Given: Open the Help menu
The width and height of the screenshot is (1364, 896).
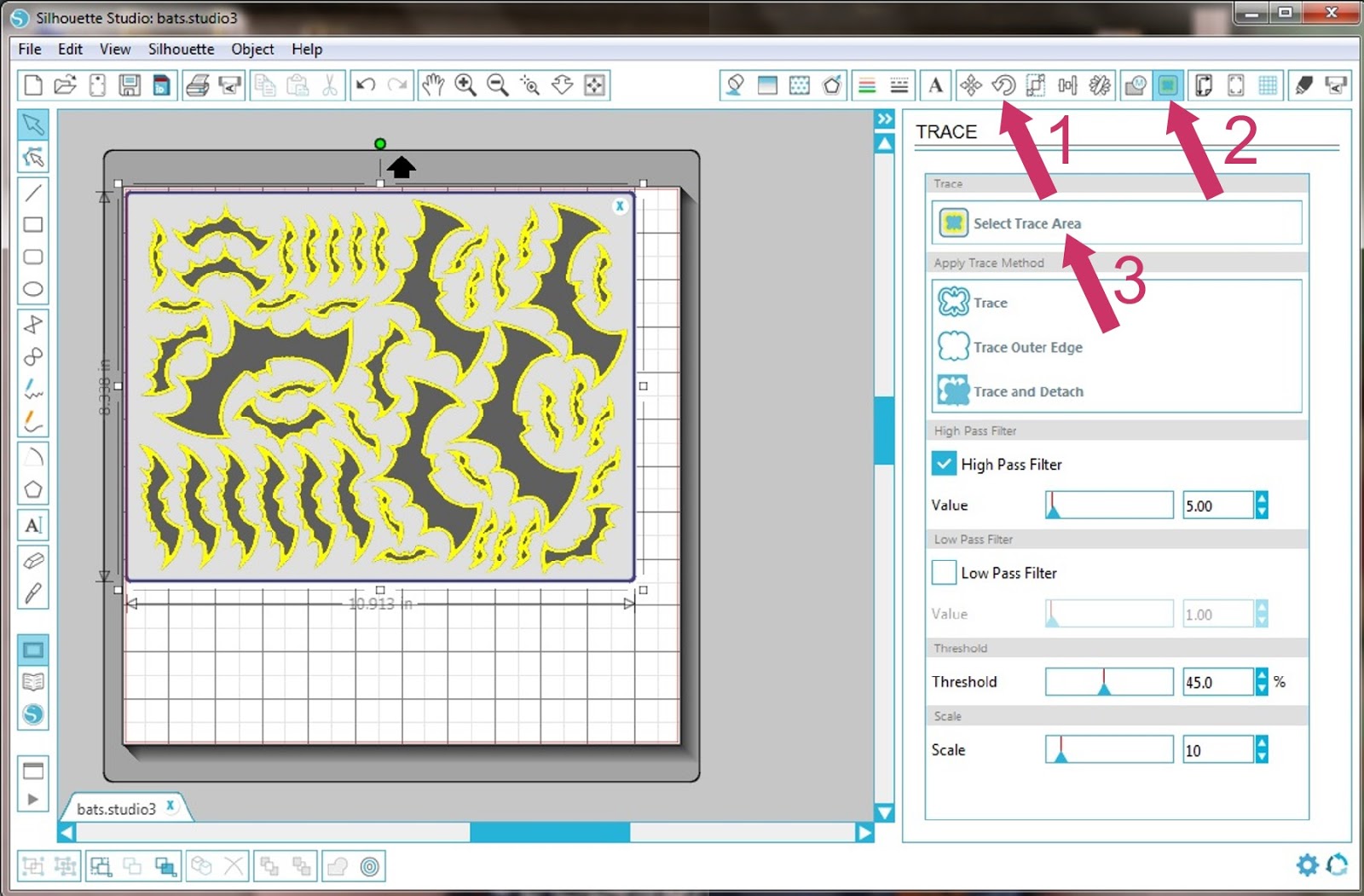Looking at the screenshot, I should click(307, 49).
